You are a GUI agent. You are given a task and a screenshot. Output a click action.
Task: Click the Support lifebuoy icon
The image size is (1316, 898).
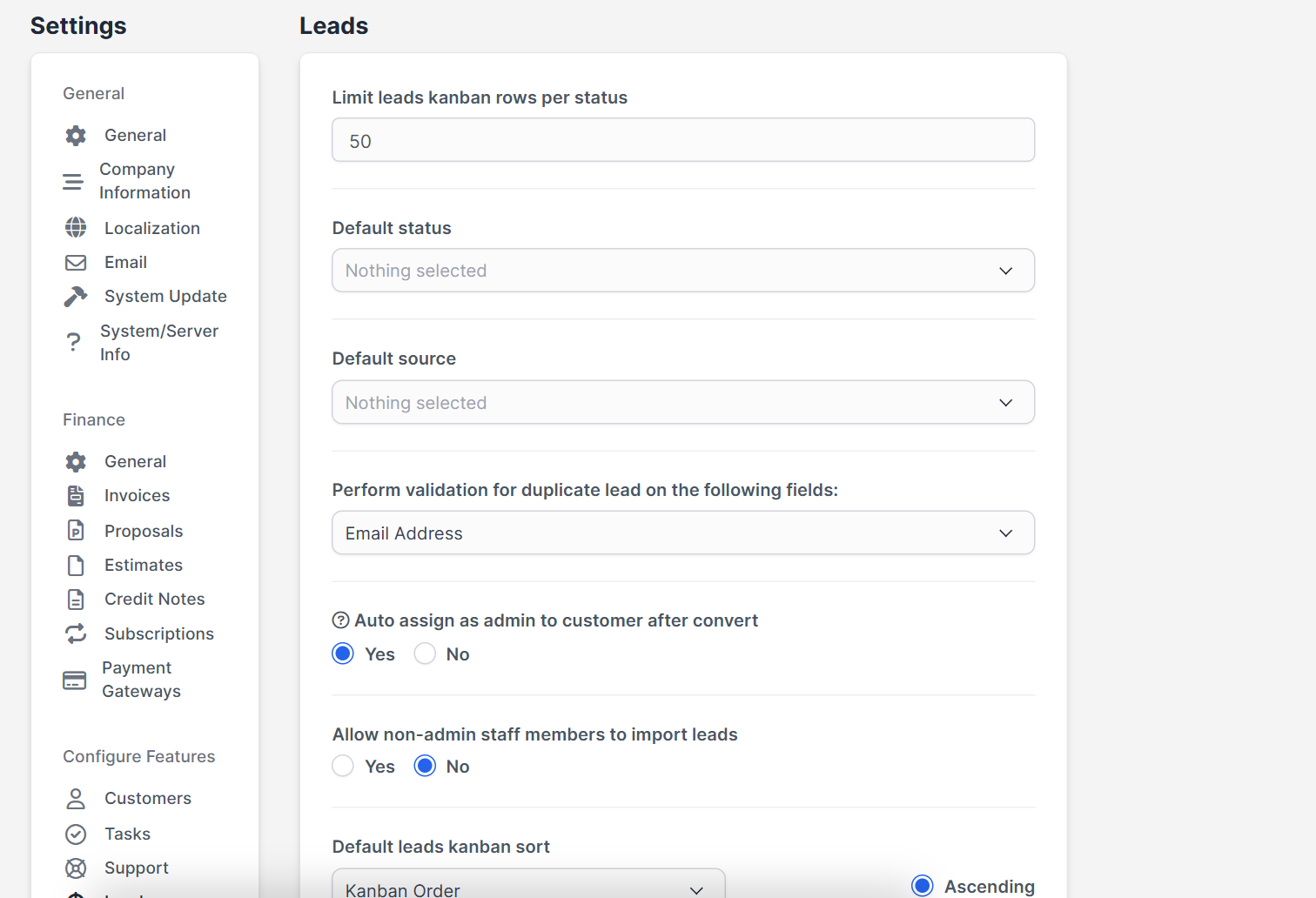pyautogui.click(x=76, y=868)
